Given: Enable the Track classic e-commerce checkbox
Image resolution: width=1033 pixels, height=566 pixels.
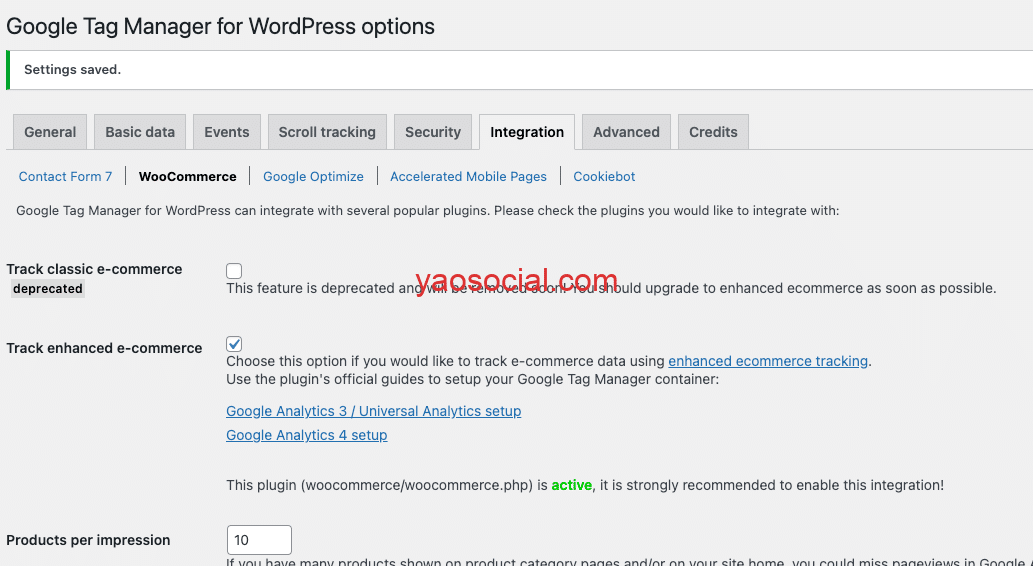Looking at the screenshot, I should [234, 271].
